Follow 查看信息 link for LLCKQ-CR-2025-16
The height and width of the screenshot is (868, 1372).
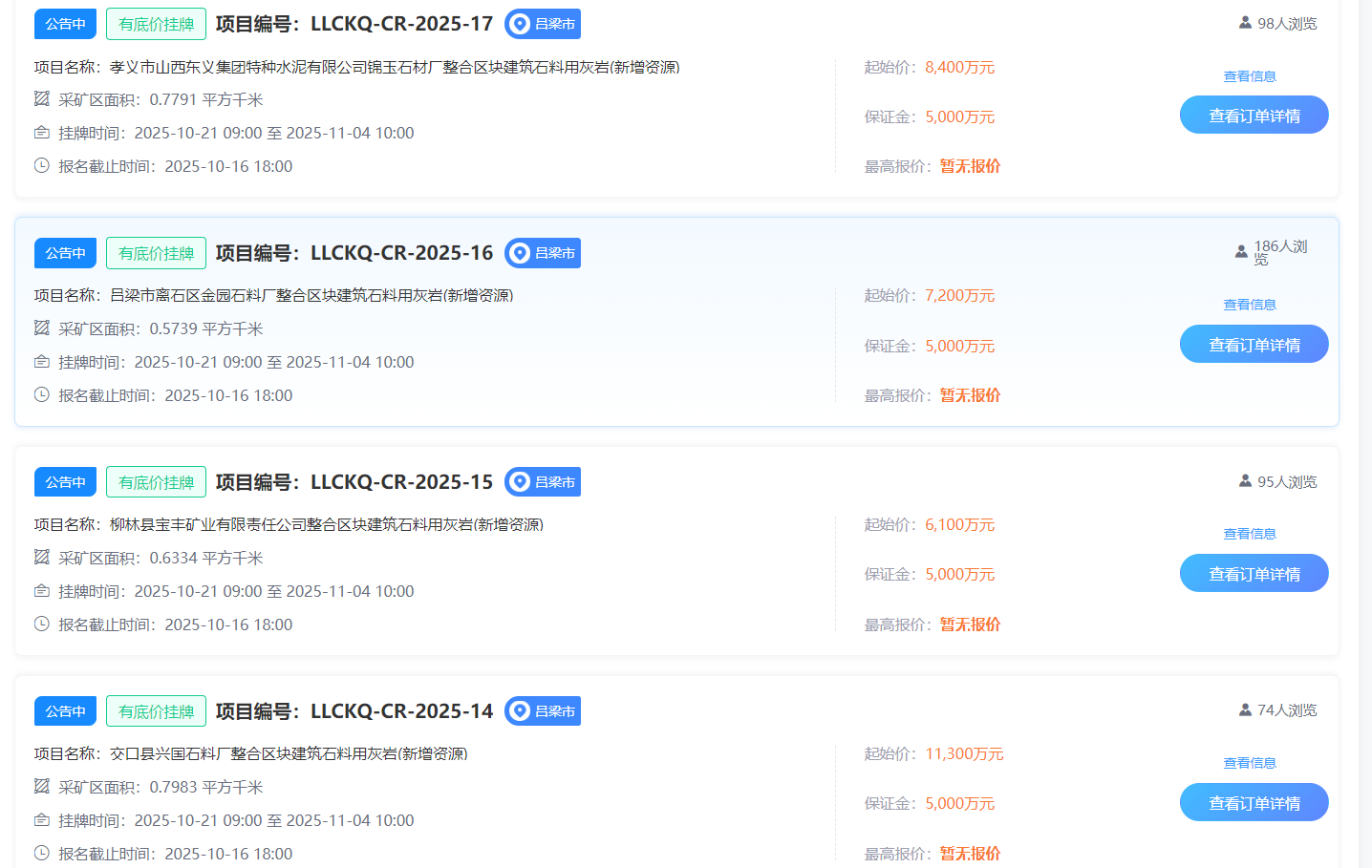click(x=1250, y=305)
